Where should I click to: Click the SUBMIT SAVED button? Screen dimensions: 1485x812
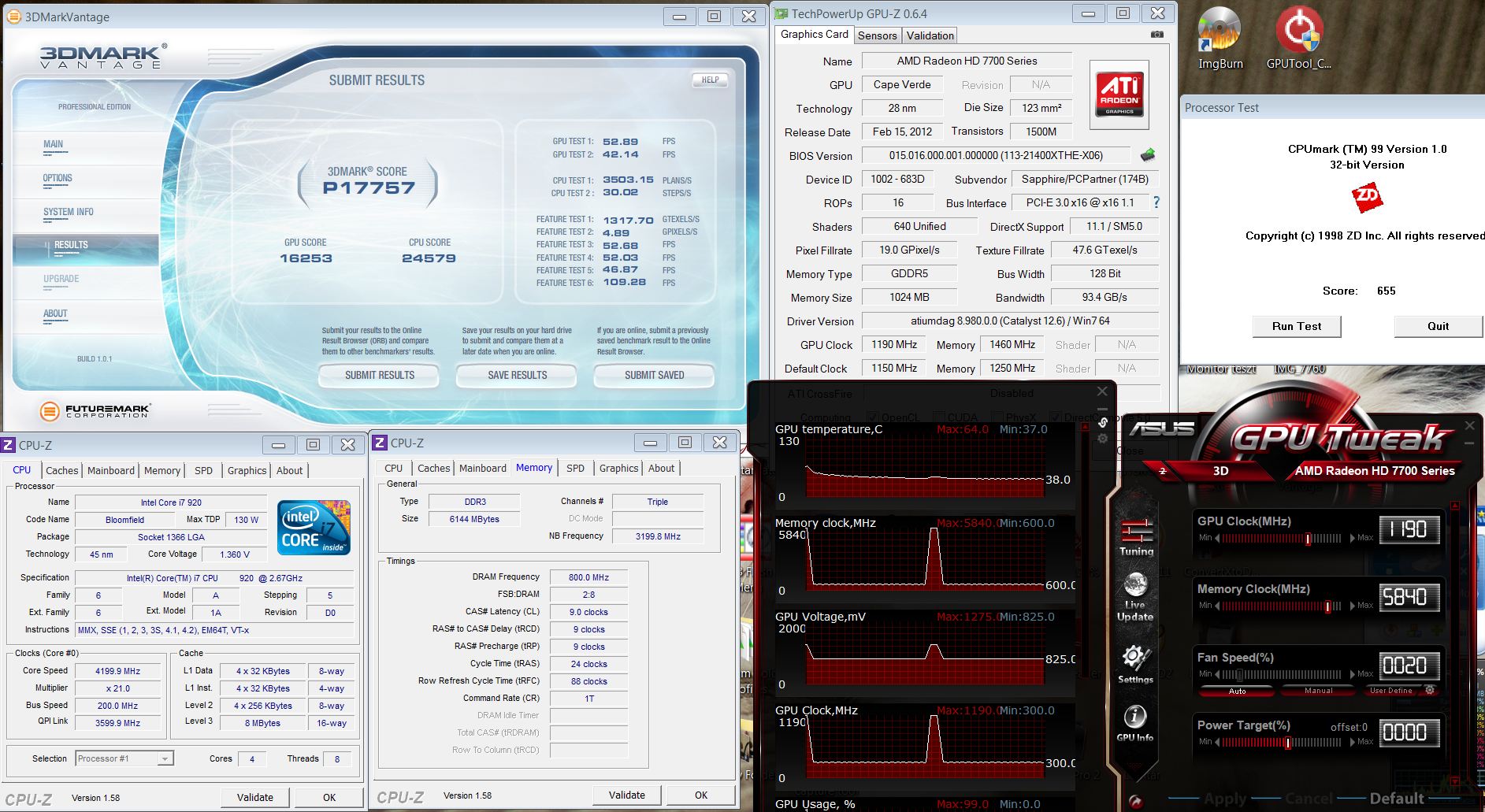click(x=654, y=376)
